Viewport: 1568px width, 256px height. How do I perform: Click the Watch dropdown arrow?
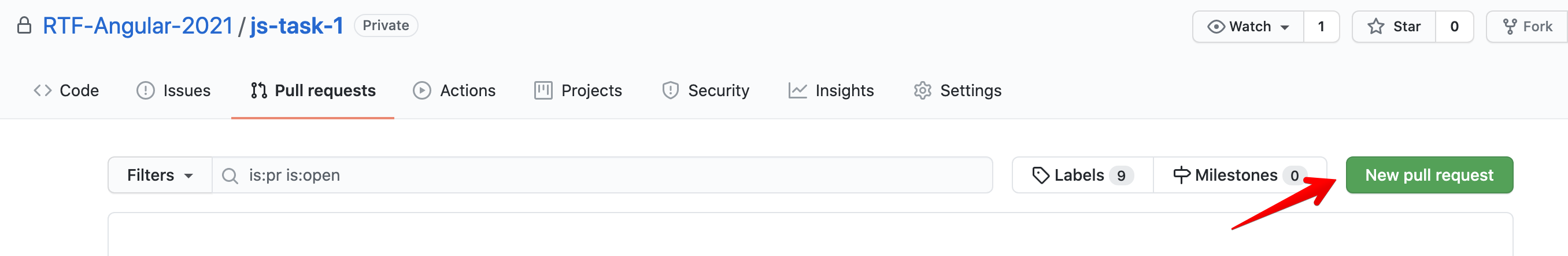click(x=1284, y=28)
